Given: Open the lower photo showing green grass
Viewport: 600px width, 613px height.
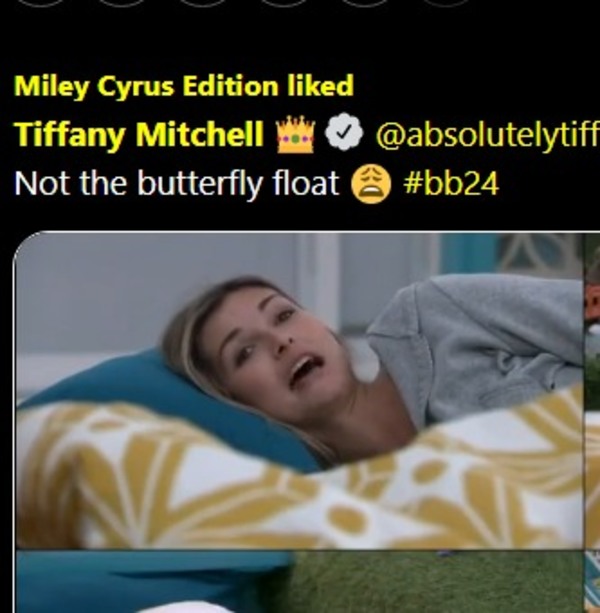Looking at the screenshot, I should click(x=299, y=582).
